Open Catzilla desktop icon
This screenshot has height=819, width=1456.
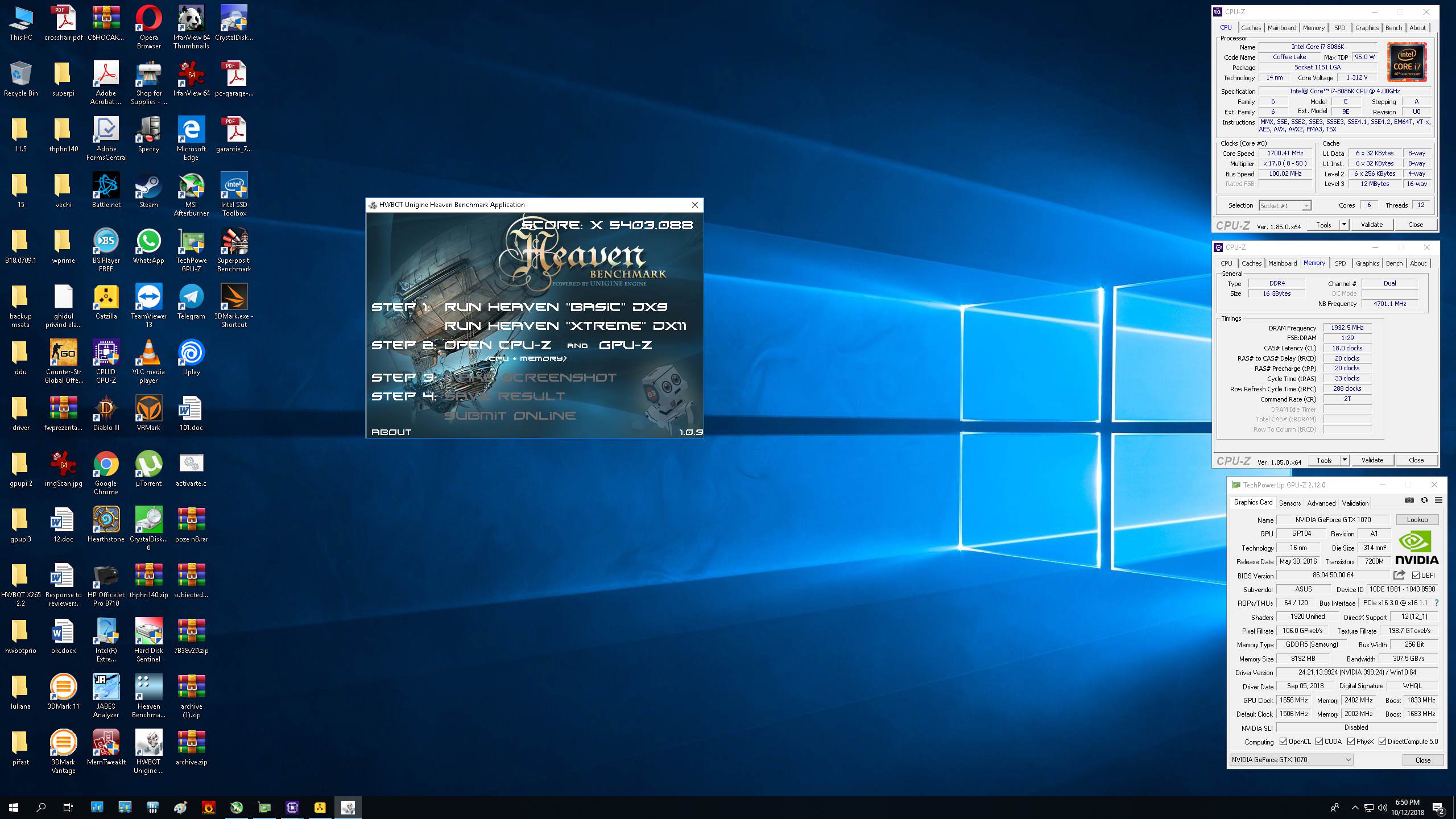[x=106, y=302]
